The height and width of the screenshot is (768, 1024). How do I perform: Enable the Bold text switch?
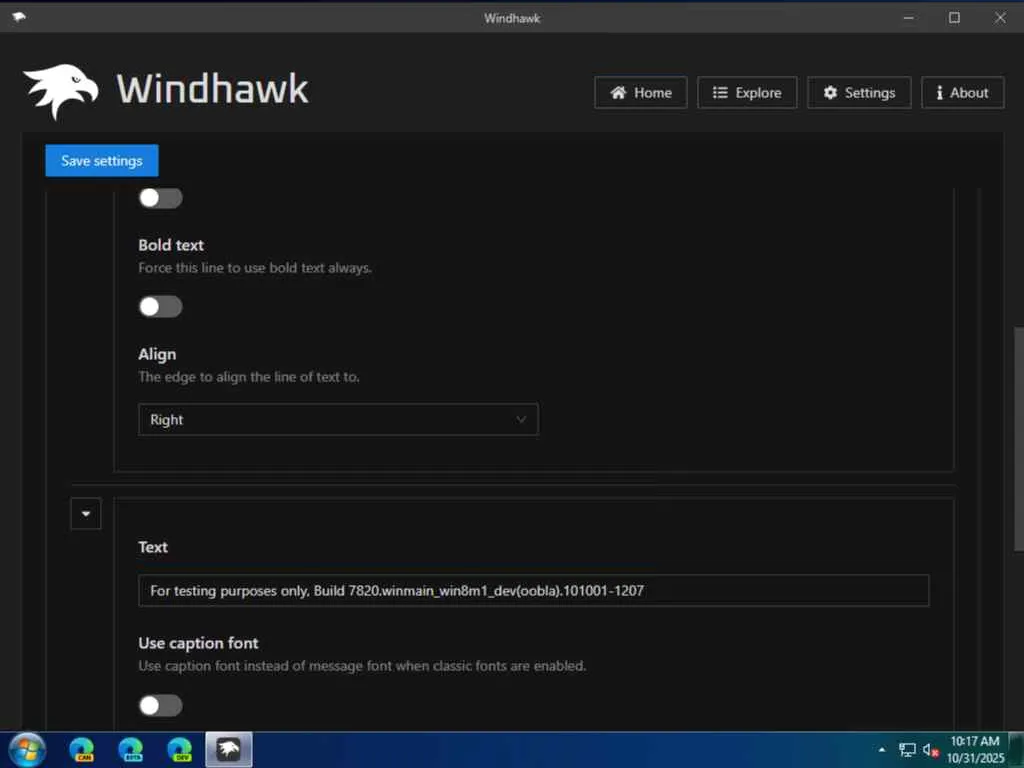(161, 306)
